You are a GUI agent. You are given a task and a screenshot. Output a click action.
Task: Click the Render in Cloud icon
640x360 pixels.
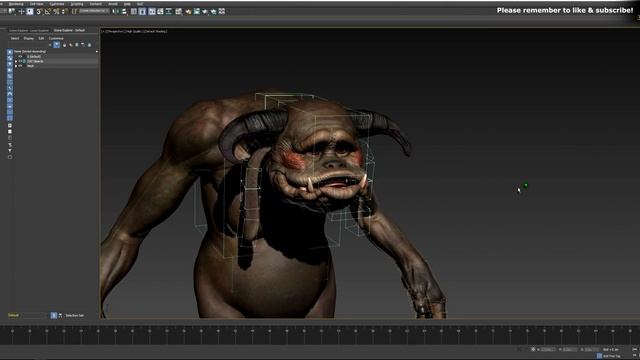click(213, 11)
